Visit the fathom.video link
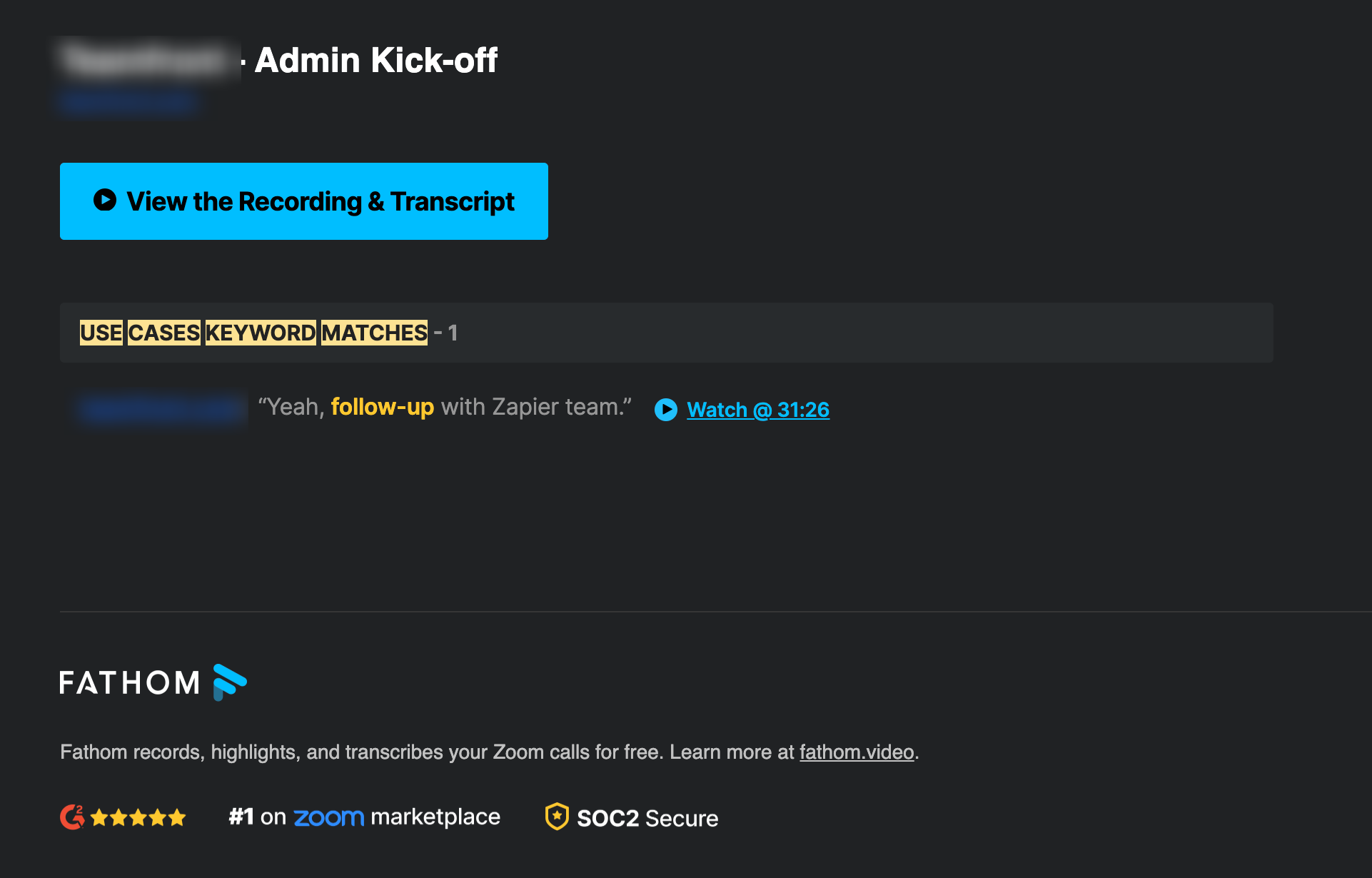 pos(857,752)
